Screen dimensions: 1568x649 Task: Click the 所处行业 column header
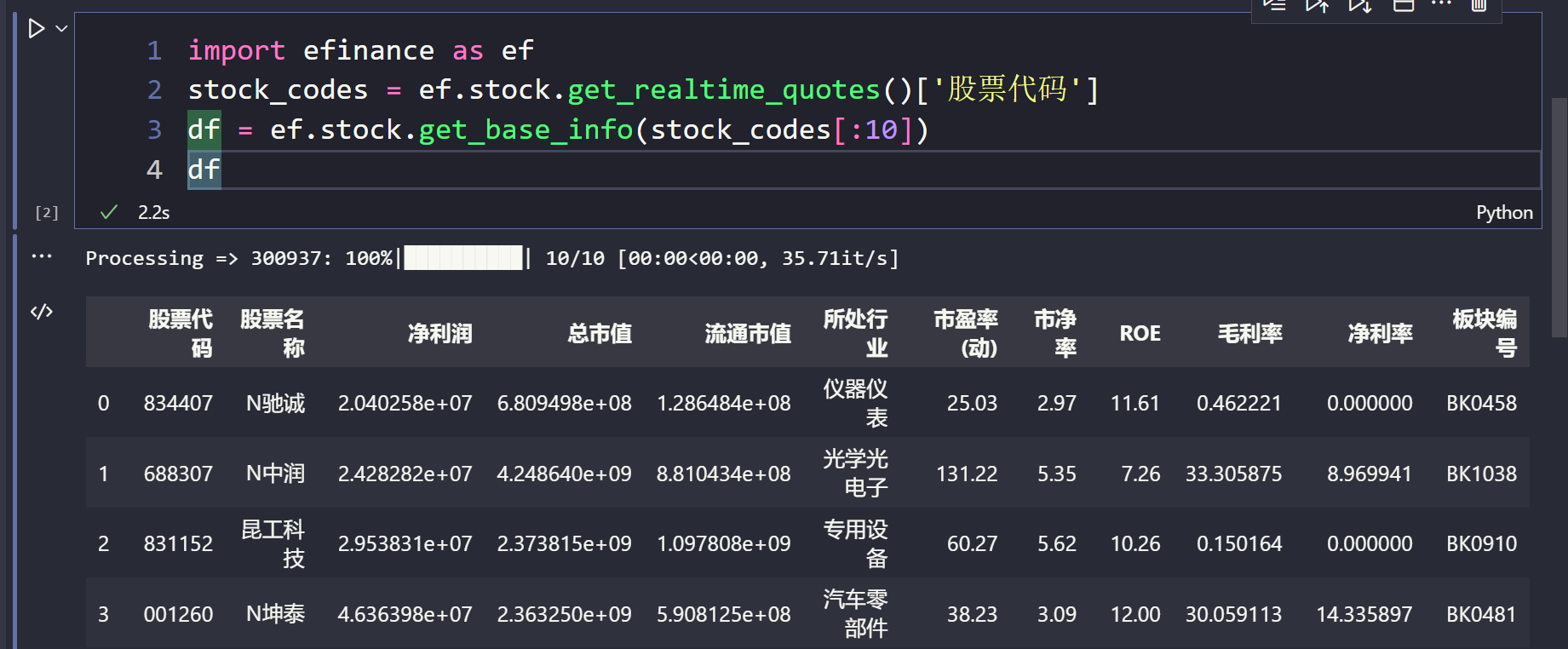pyautogui.click(x=855, y=333)
